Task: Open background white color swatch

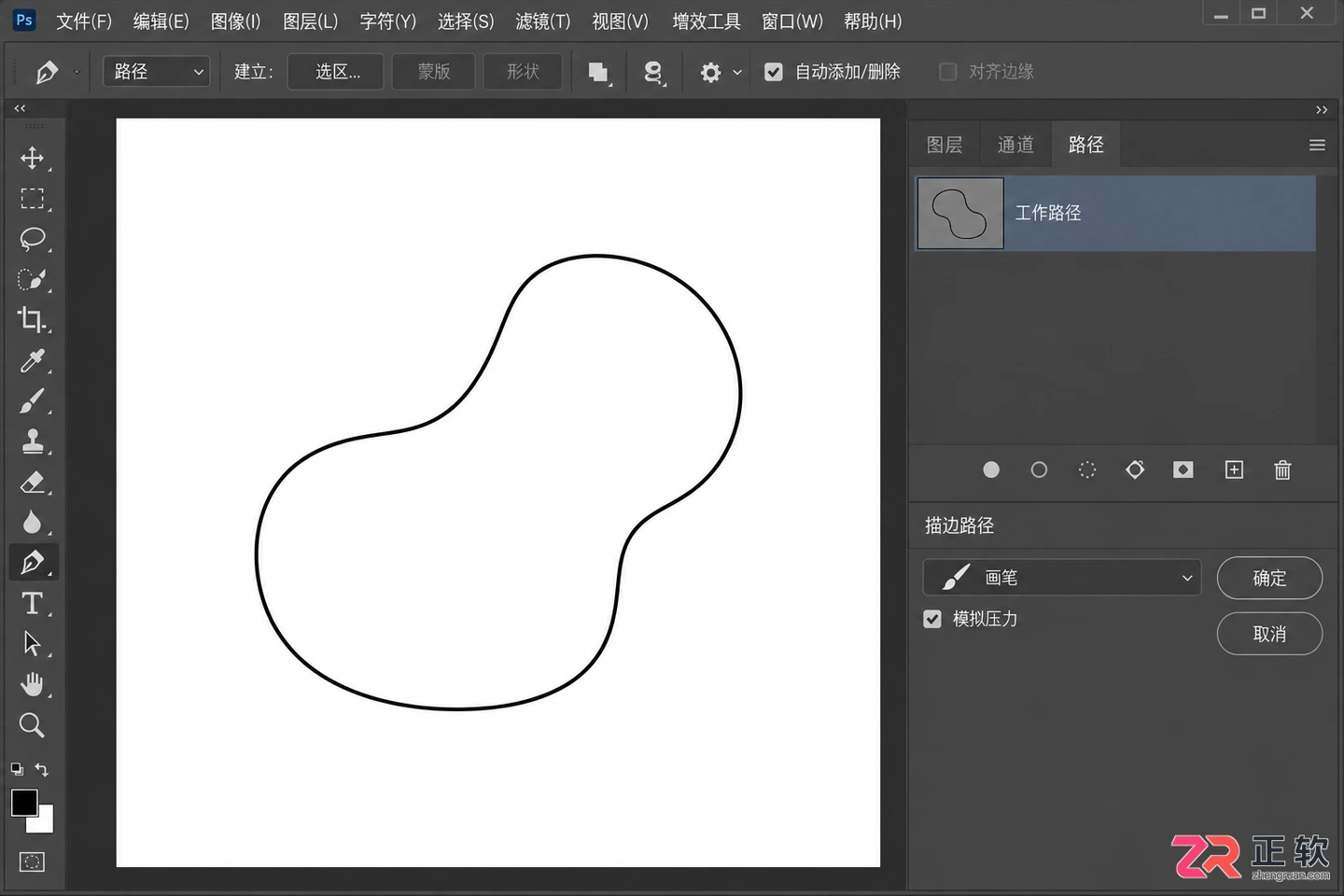Action: 45,823
